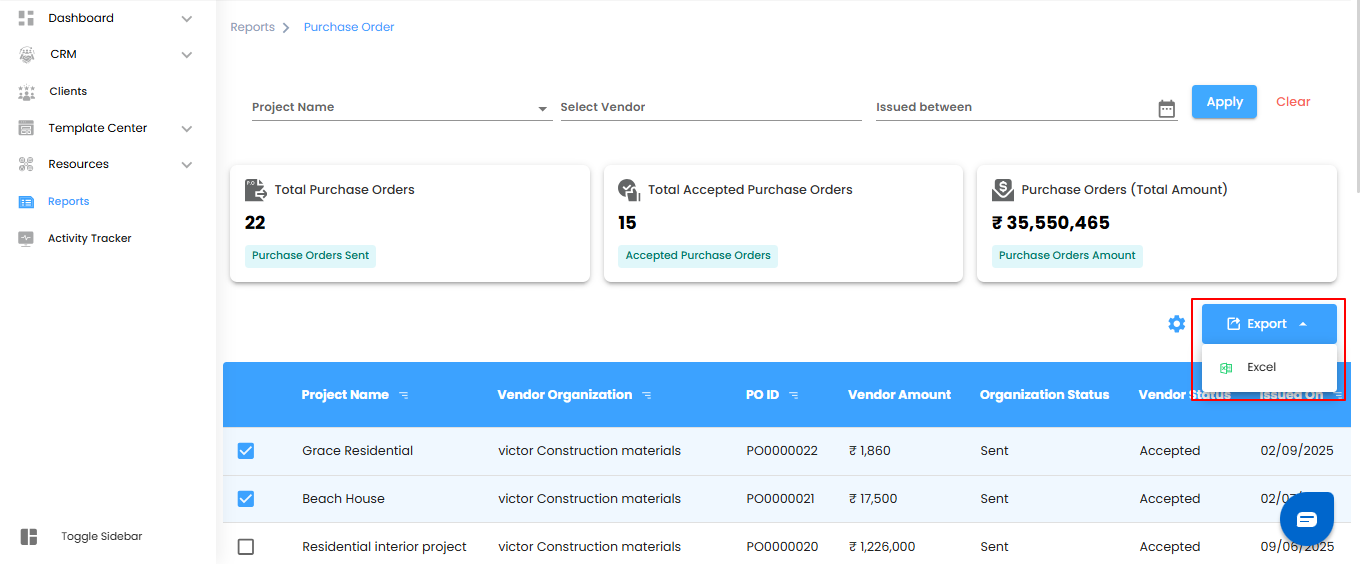Collapse the Export dropdown button

pos(1268,324)
